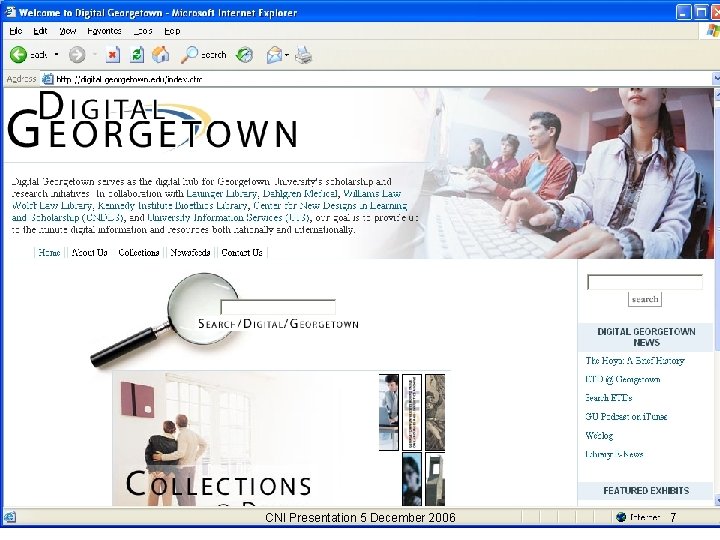Open the browser Search pane
720x540 pixels.
coord(203,55)
